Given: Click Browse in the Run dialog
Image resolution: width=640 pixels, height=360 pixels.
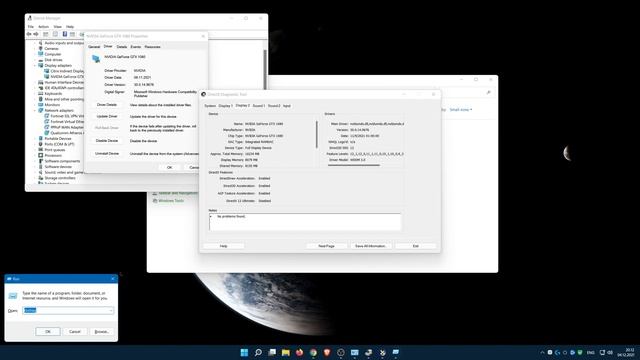Looking at the screenshot, I should tap(102, 331).
